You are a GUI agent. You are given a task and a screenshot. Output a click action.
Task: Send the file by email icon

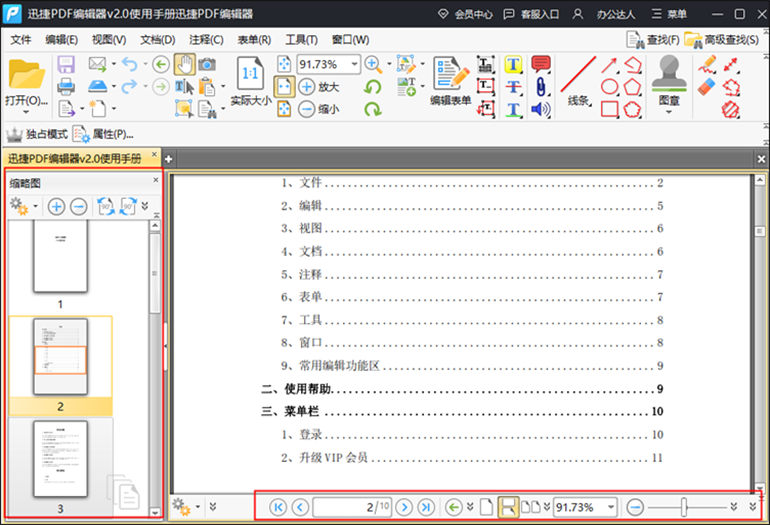point(97,64)
